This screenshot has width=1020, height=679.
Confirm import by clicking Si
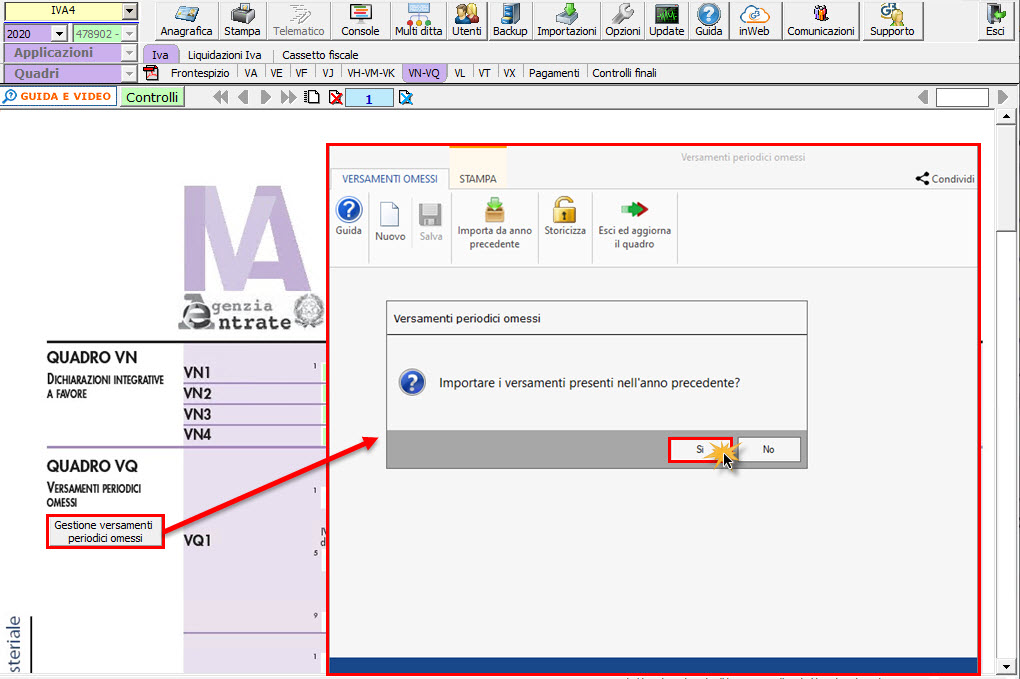(700, 450)
